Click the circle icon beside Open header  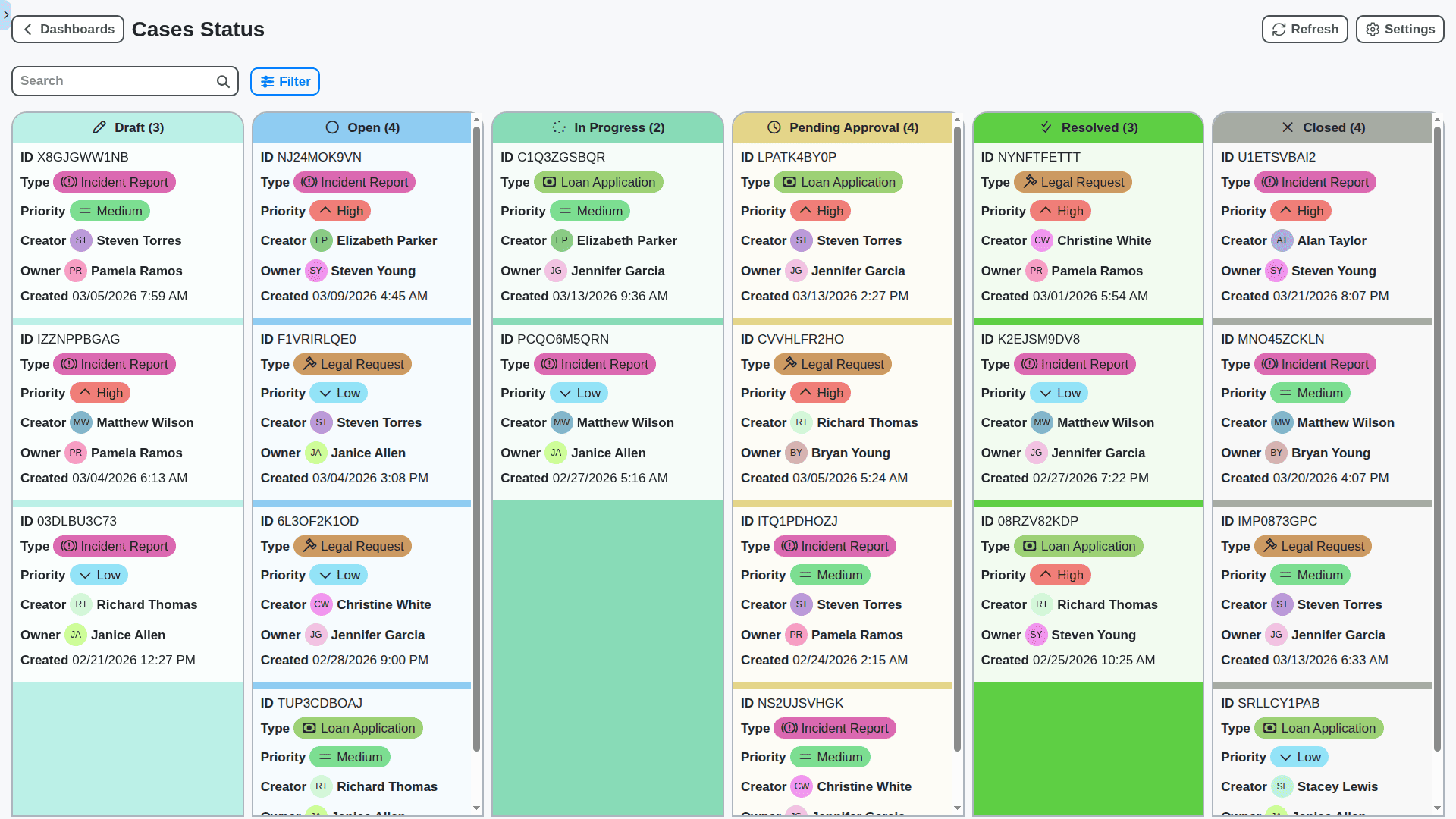pos(331,127)
